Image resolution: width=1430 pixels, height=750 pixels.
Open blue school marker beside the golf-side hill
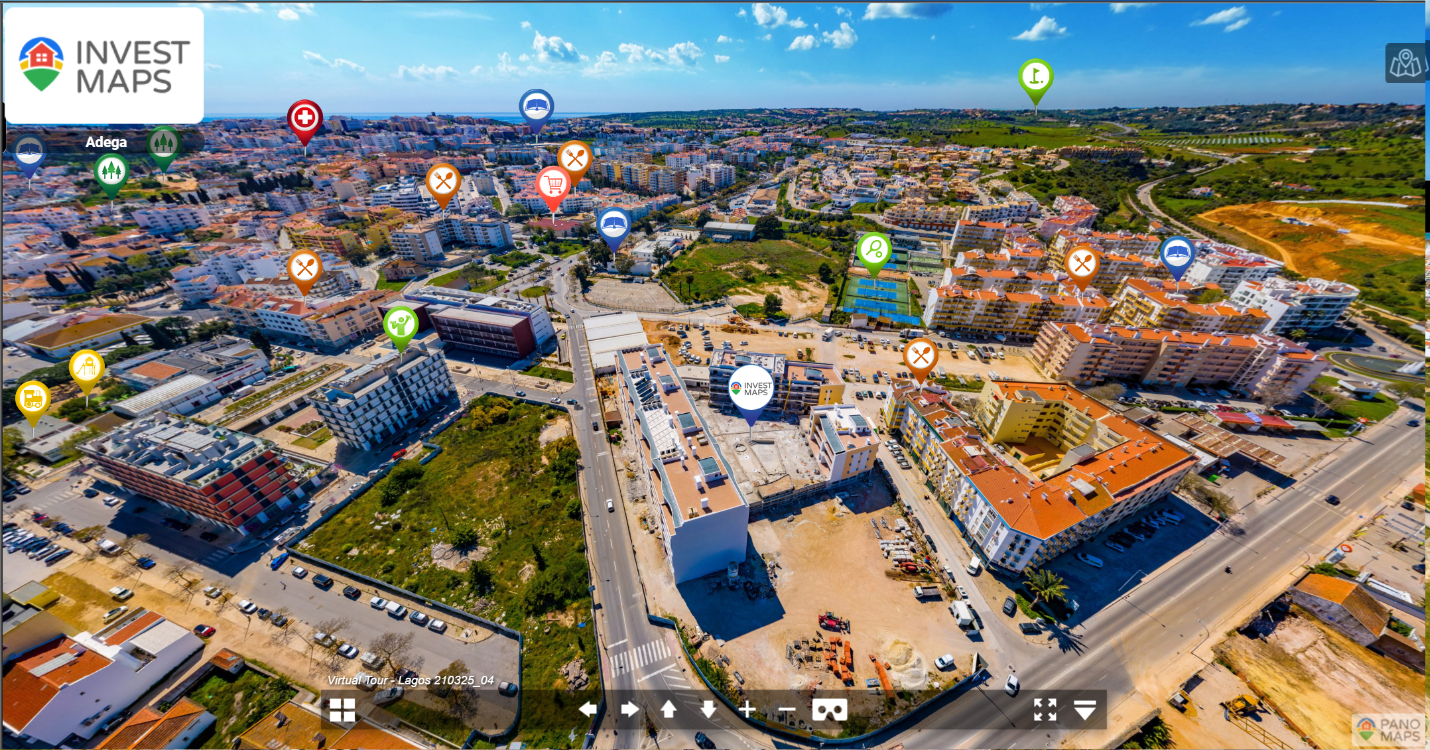click(1178, 254)
